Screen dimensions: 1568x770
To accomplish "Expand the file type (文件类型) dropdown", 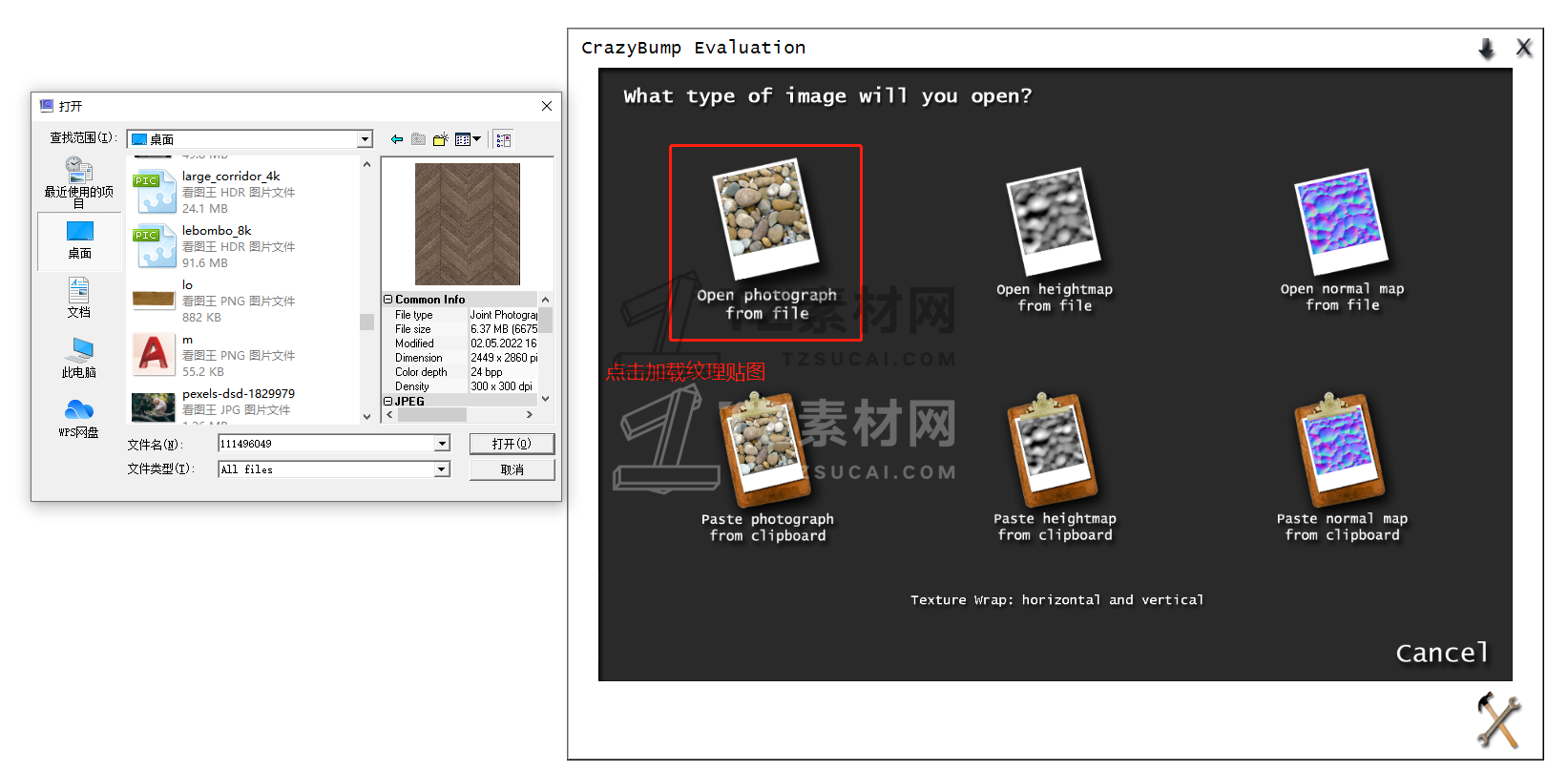I will point(442,469).
